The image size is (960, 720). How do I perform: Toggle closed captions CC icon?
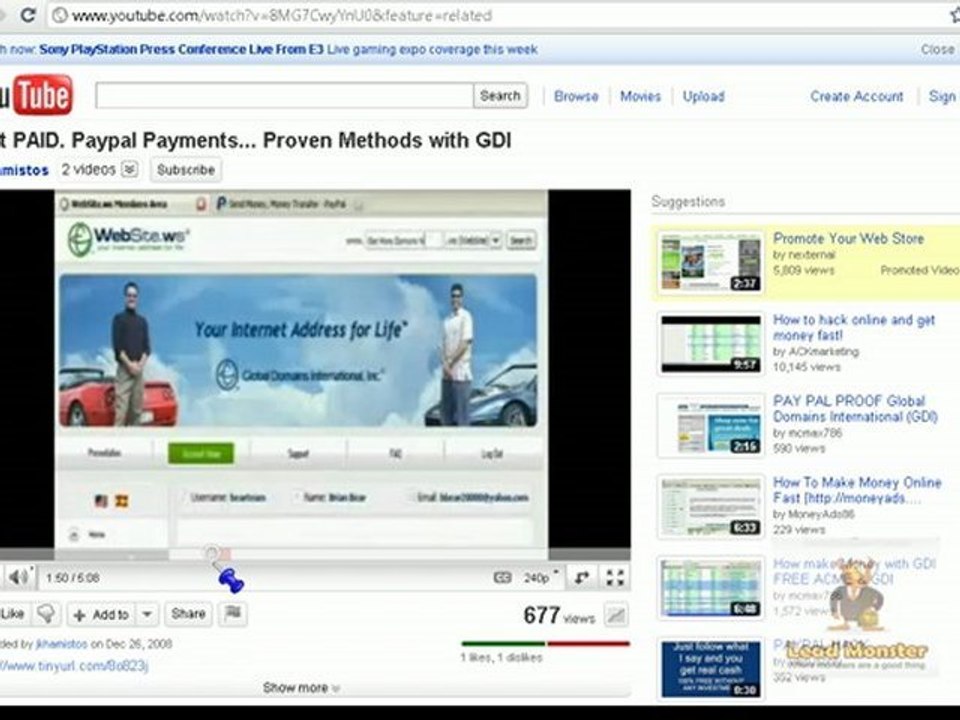[502, 577]
